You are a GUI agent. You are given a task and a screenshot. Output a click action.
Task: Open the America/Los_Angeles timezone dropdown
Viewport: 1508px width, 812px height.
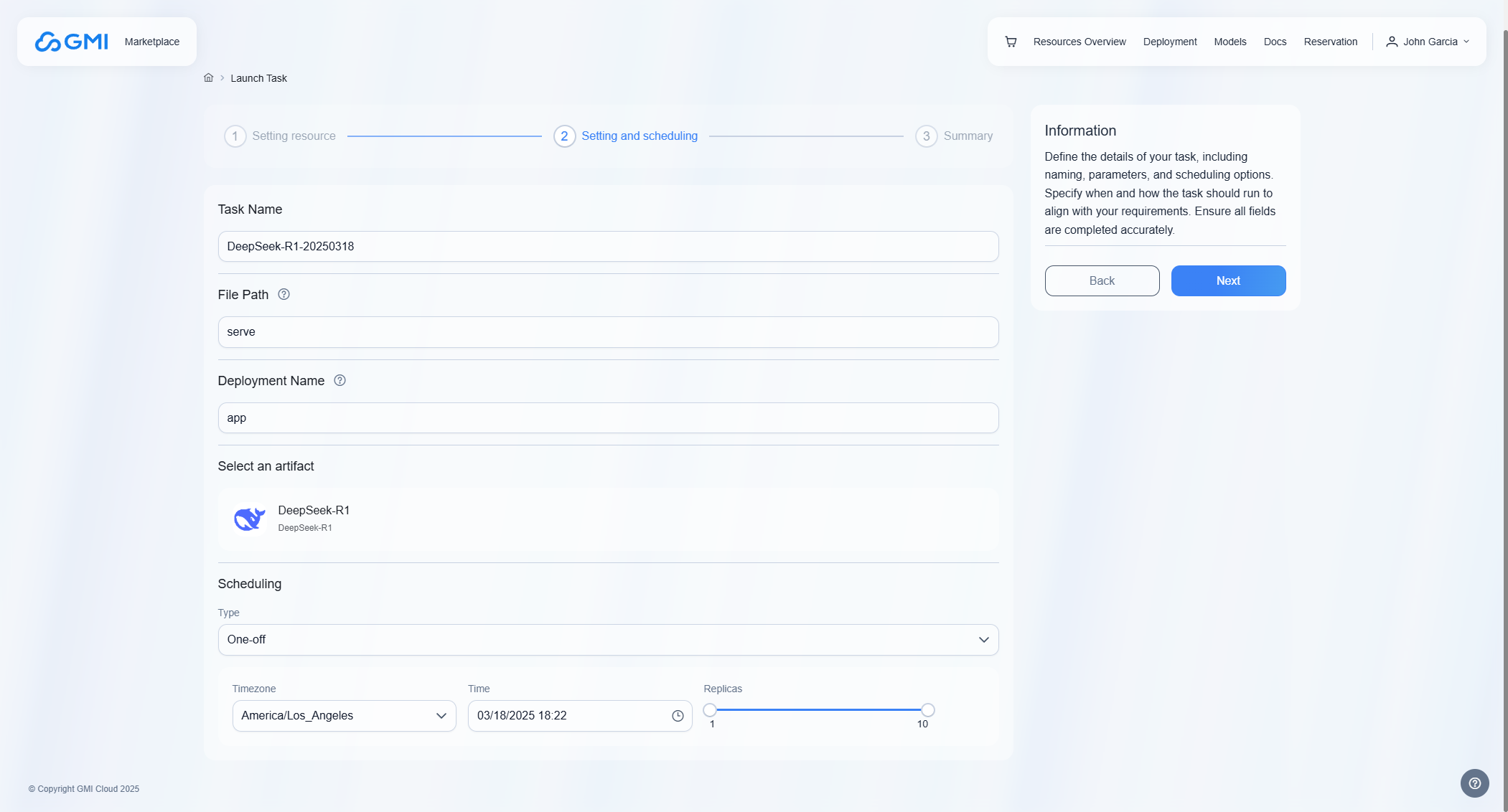click(345, 716)
